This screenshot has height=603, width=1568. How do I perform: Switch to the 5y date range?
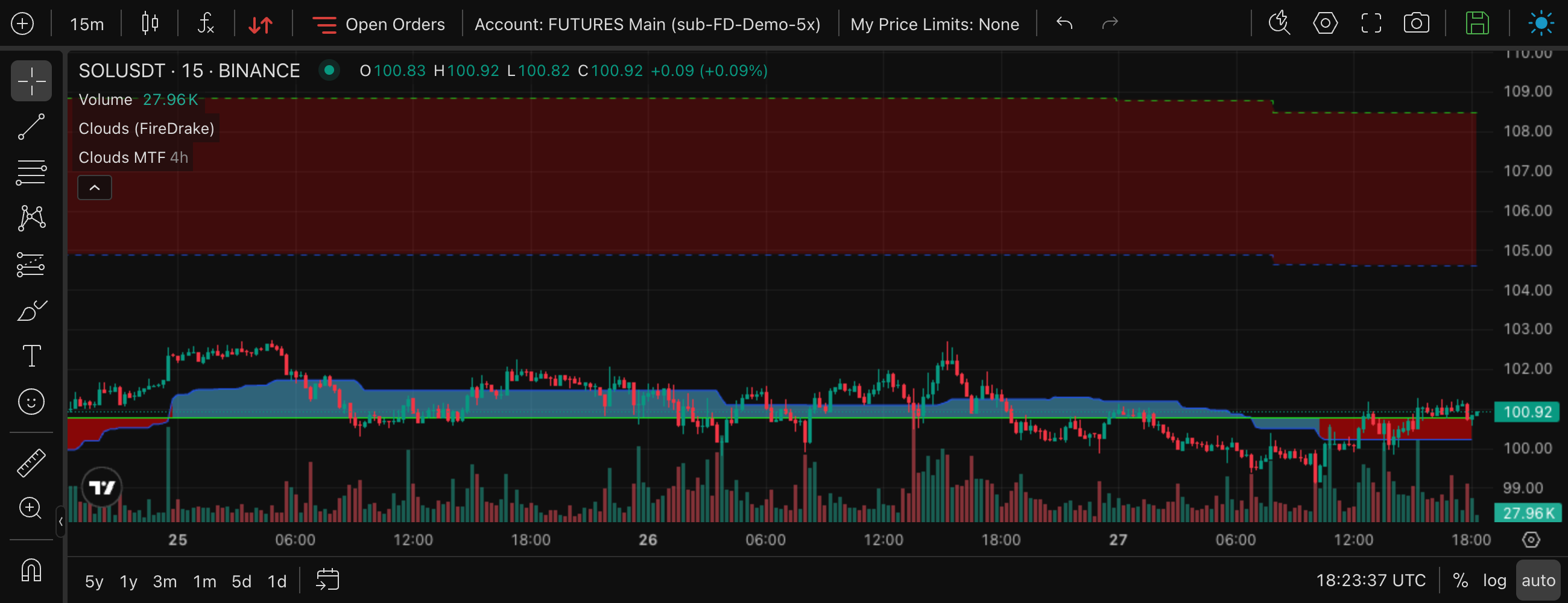pyautogui.click(x=93, y=581)
